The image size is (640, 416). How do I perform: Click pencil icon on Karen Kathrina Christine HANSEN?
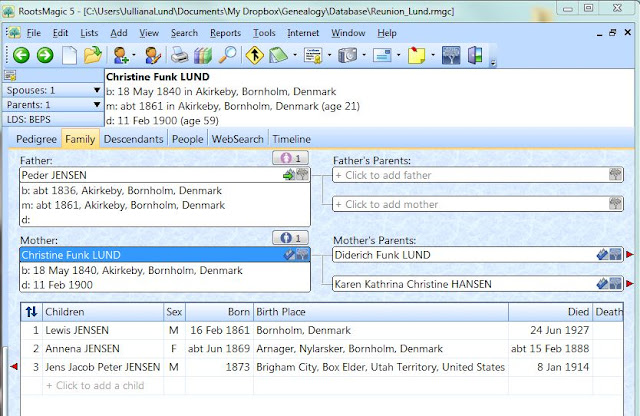[602, 283]
